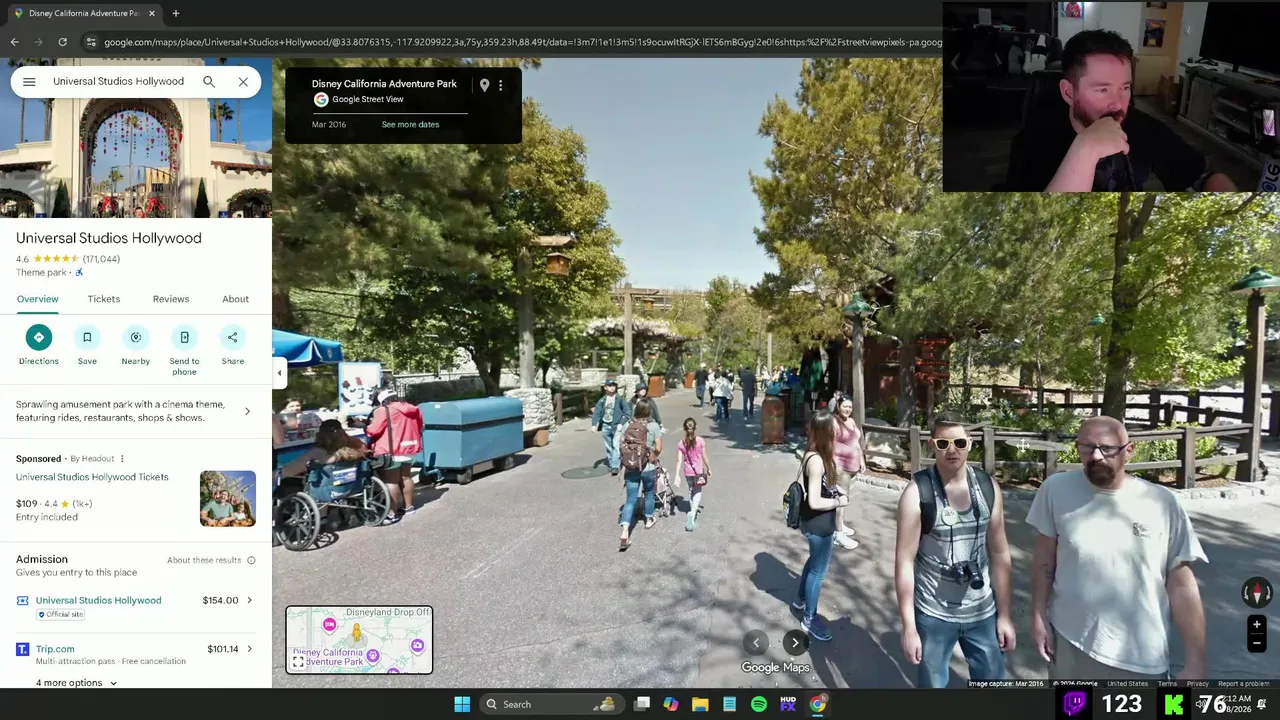Open the Nearby icon button
The width and height of the screenshot is (1280, 720).
pos(136,337)
